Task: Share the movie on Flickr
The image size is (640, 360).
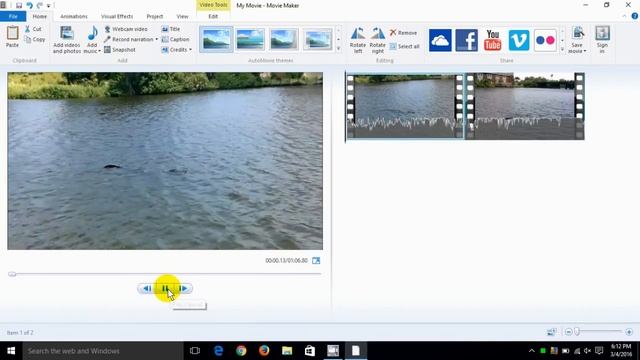Action: pos(545,40)
